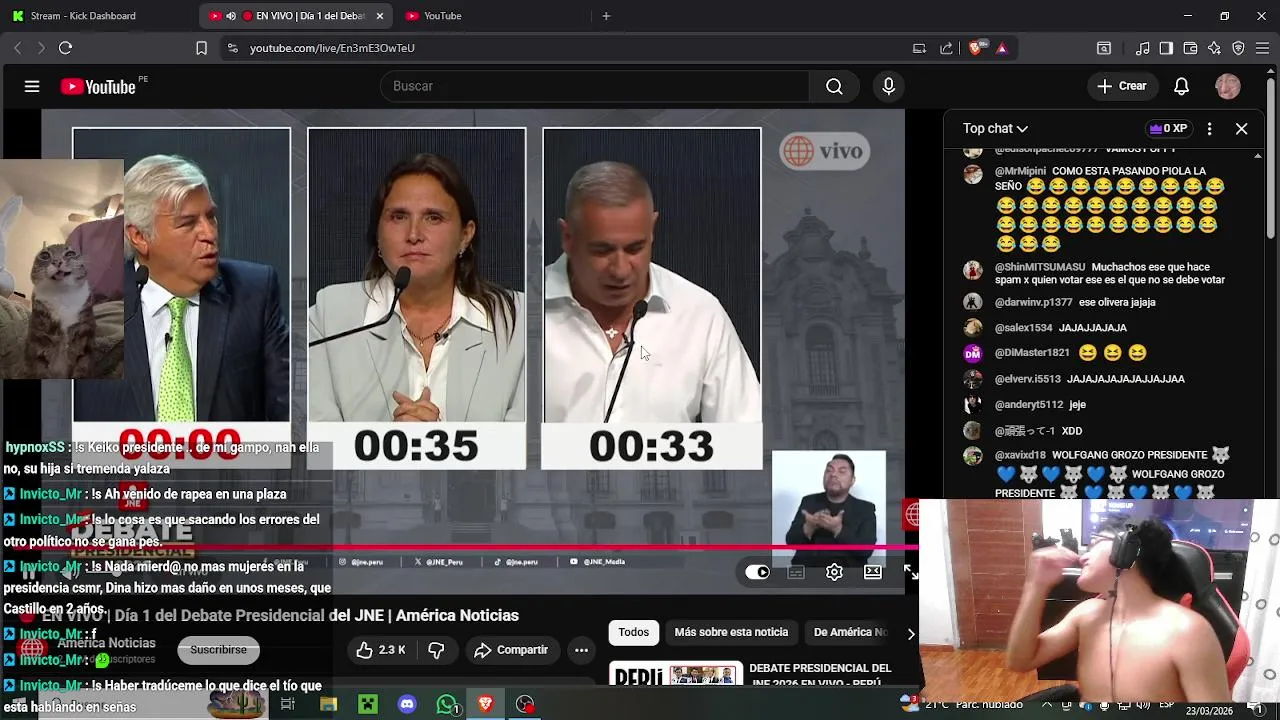The image size is (1280, 720).
Task: Dislike the video
Action: [x=436, y=650]
